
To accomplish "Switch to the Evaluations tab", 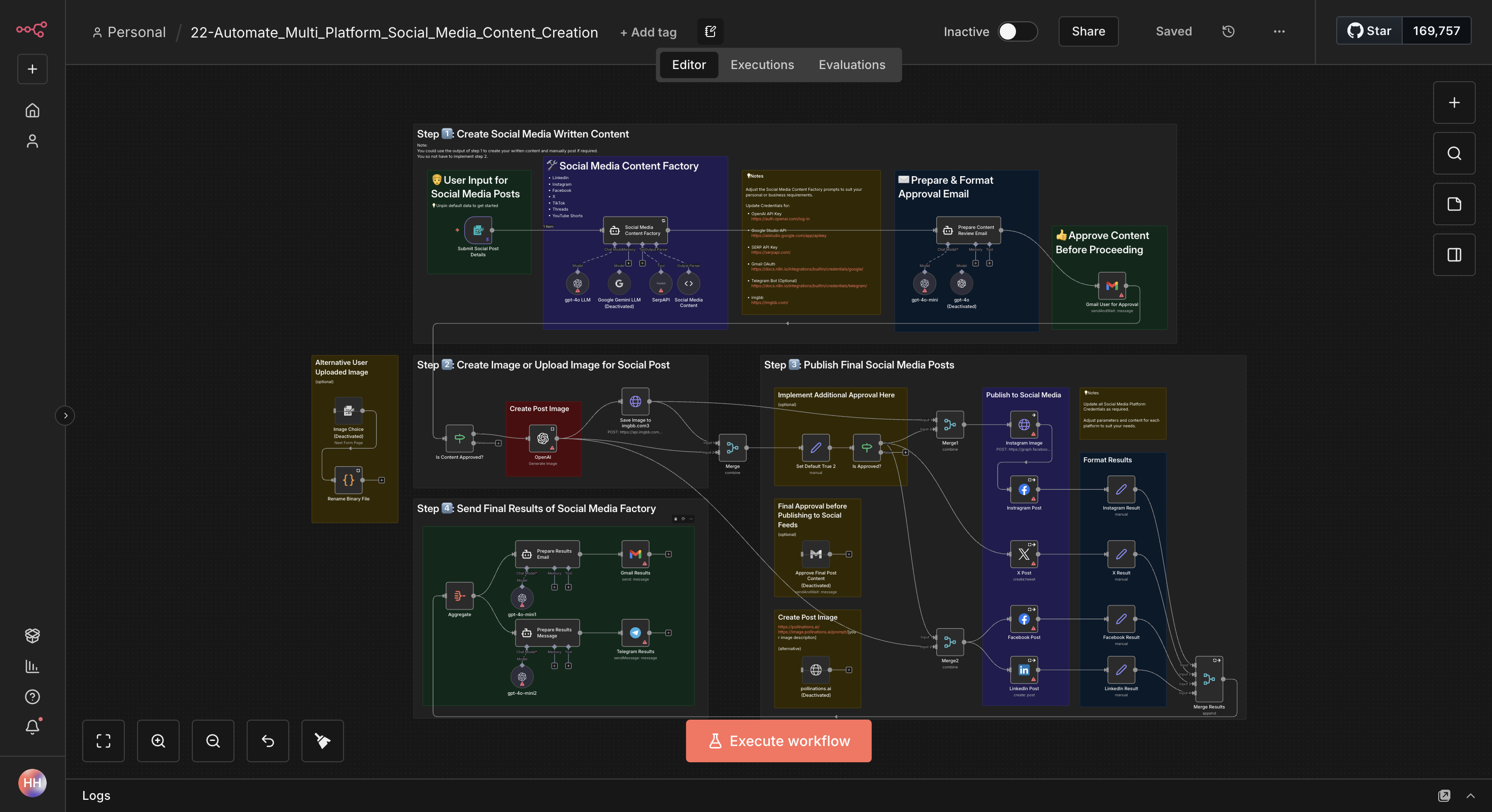I will pyautogui.click(x=852, y=65).
